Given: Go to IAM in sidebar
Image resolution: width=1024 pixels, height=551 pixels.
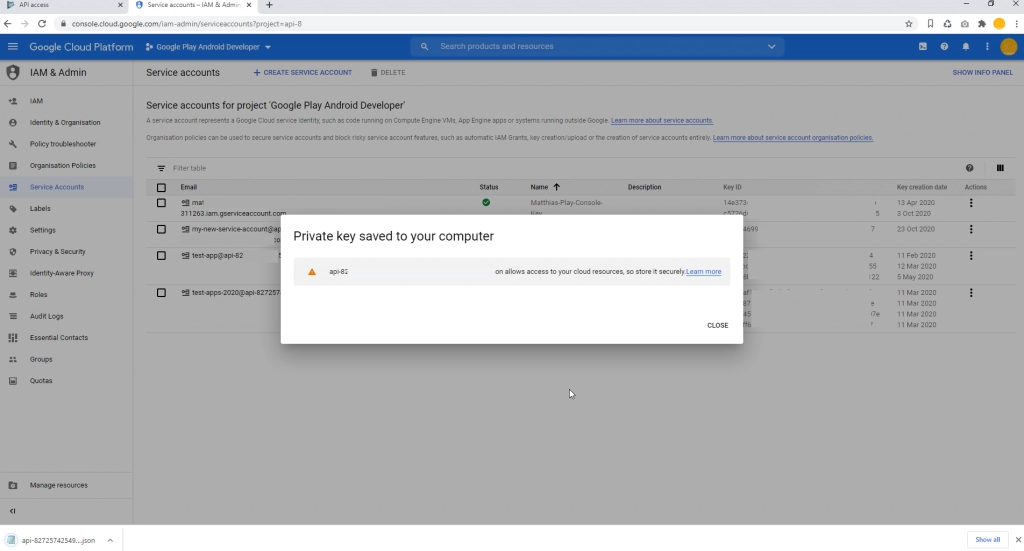Looking at the screenshot, I should click(36, 101).
